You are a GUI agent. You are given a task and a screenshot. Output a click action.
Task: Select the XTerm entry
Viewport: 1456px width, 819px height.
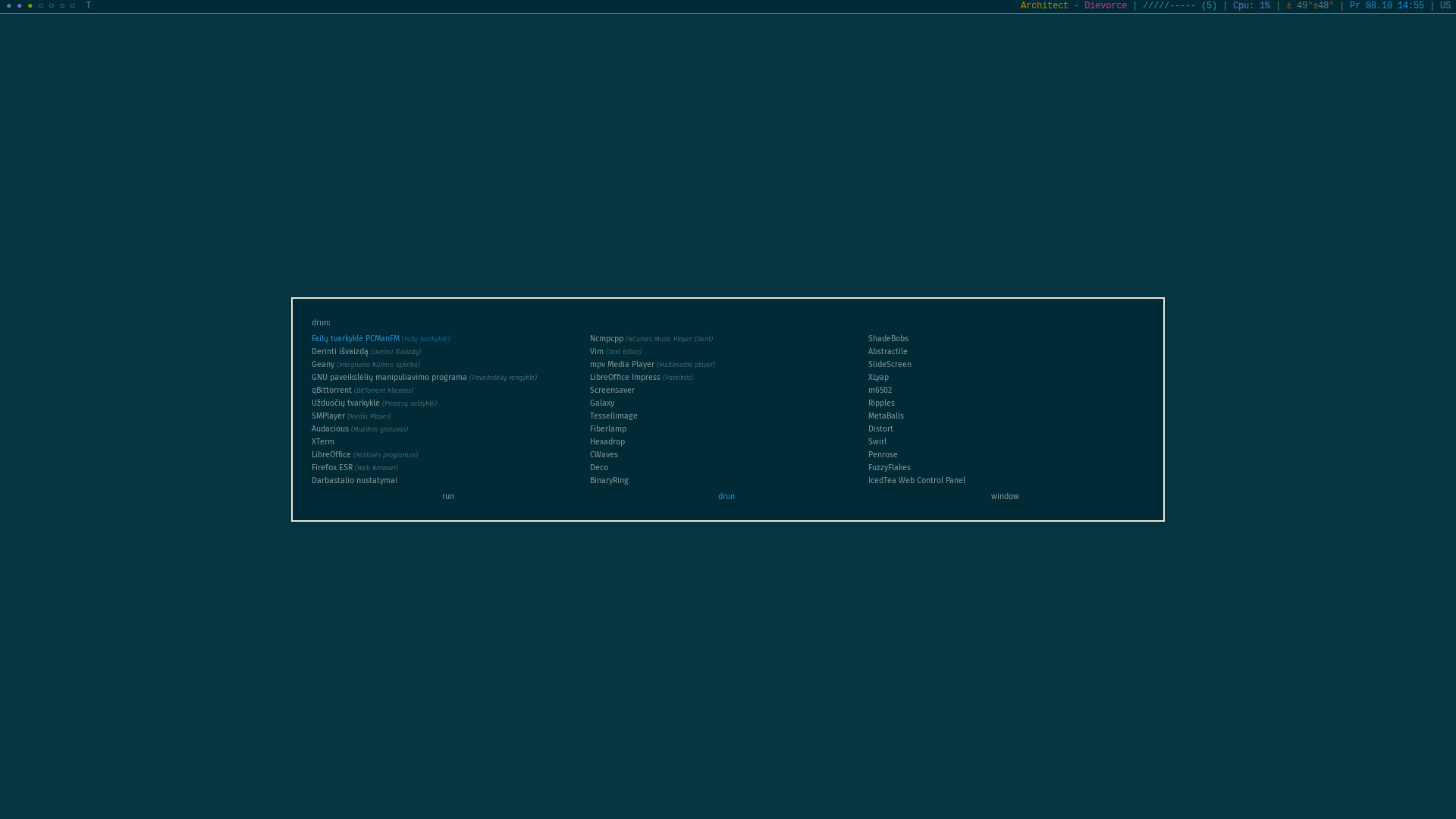click(323, 442)
